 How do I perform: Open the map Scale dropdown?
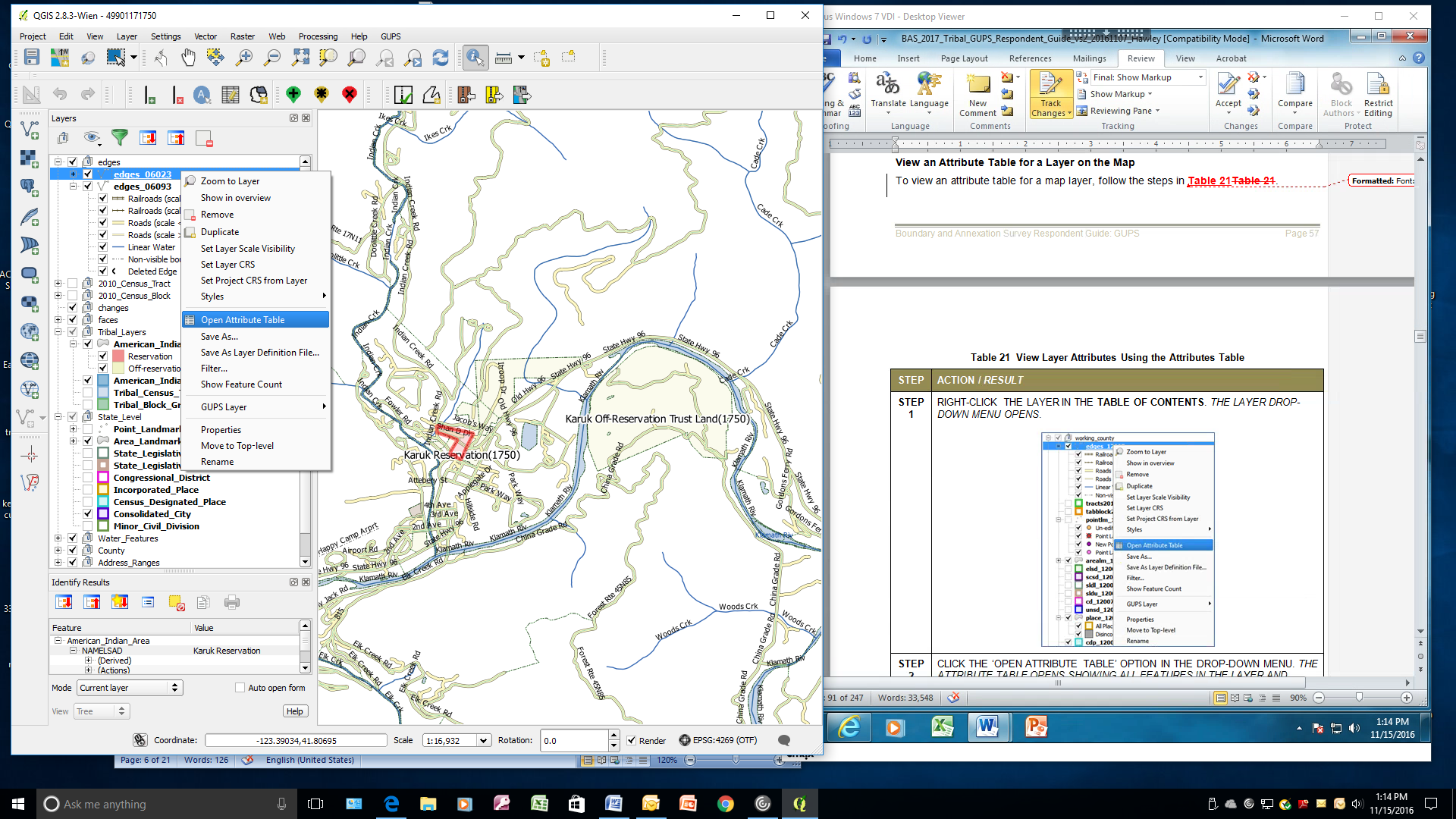tap(483, 741)
